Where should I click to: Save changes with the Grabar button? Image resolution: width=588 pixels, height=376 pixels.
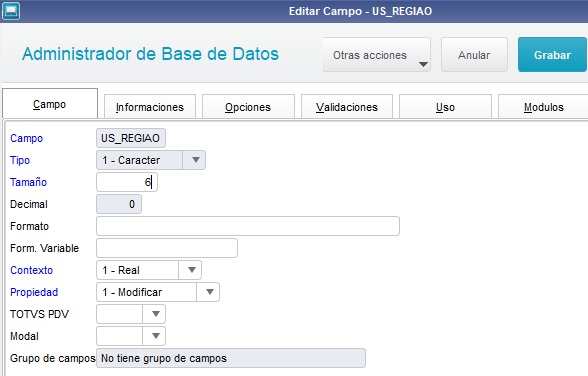click(x=552, y=55)
